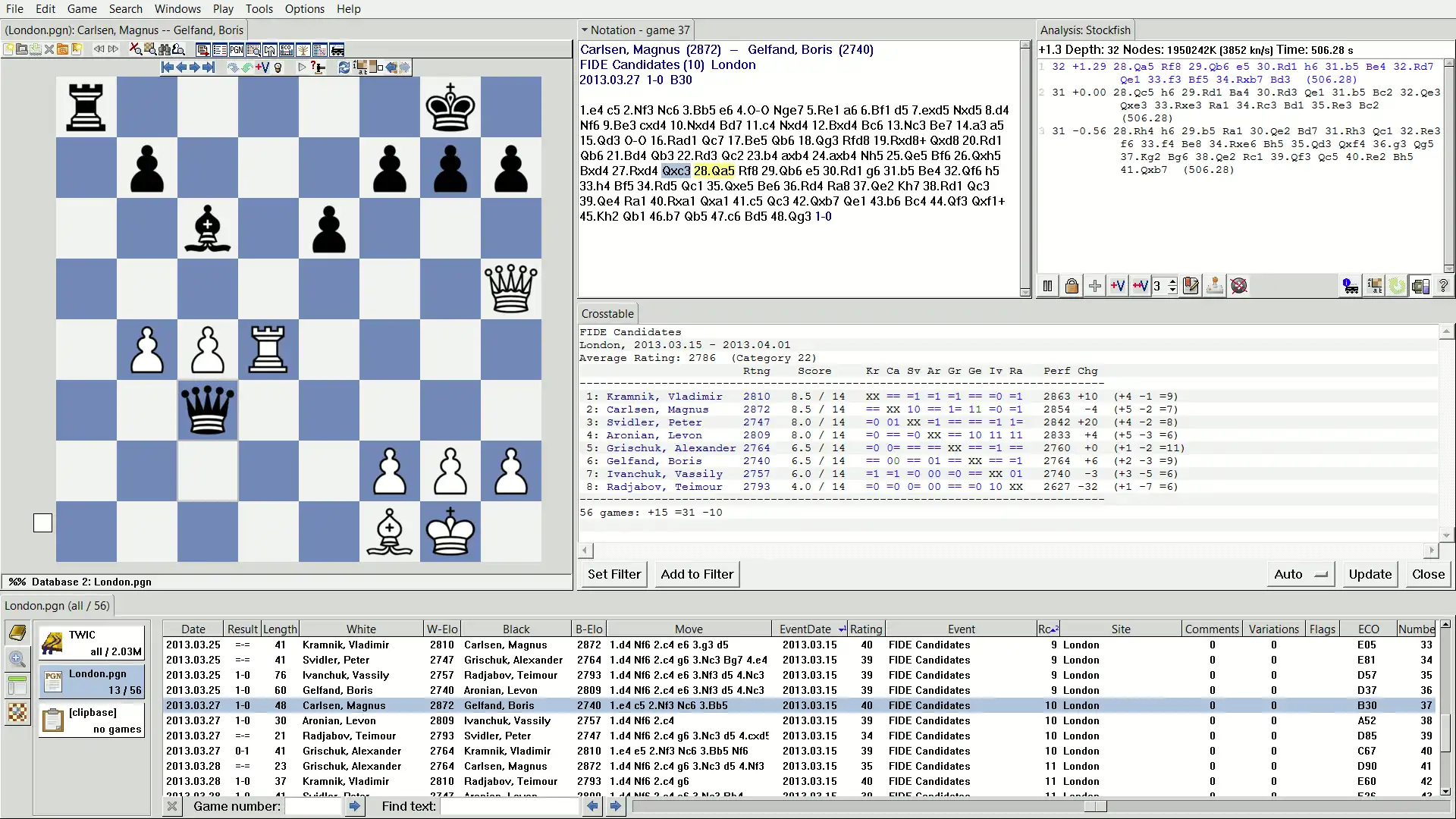
Task: Open the File menu
Action: coord(15,8)
